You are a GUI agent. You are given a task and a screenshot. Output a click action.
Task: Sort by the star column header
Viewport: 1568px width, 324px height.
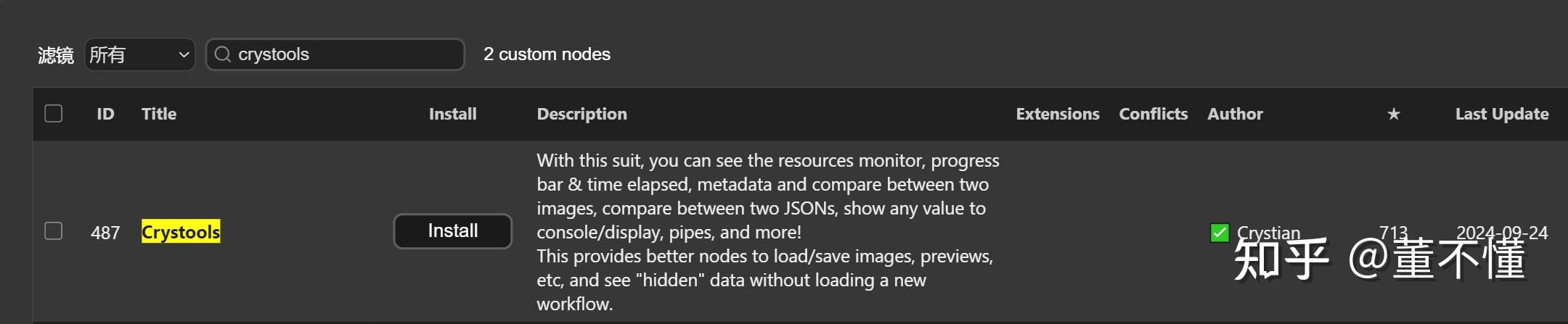point(1393,114)
